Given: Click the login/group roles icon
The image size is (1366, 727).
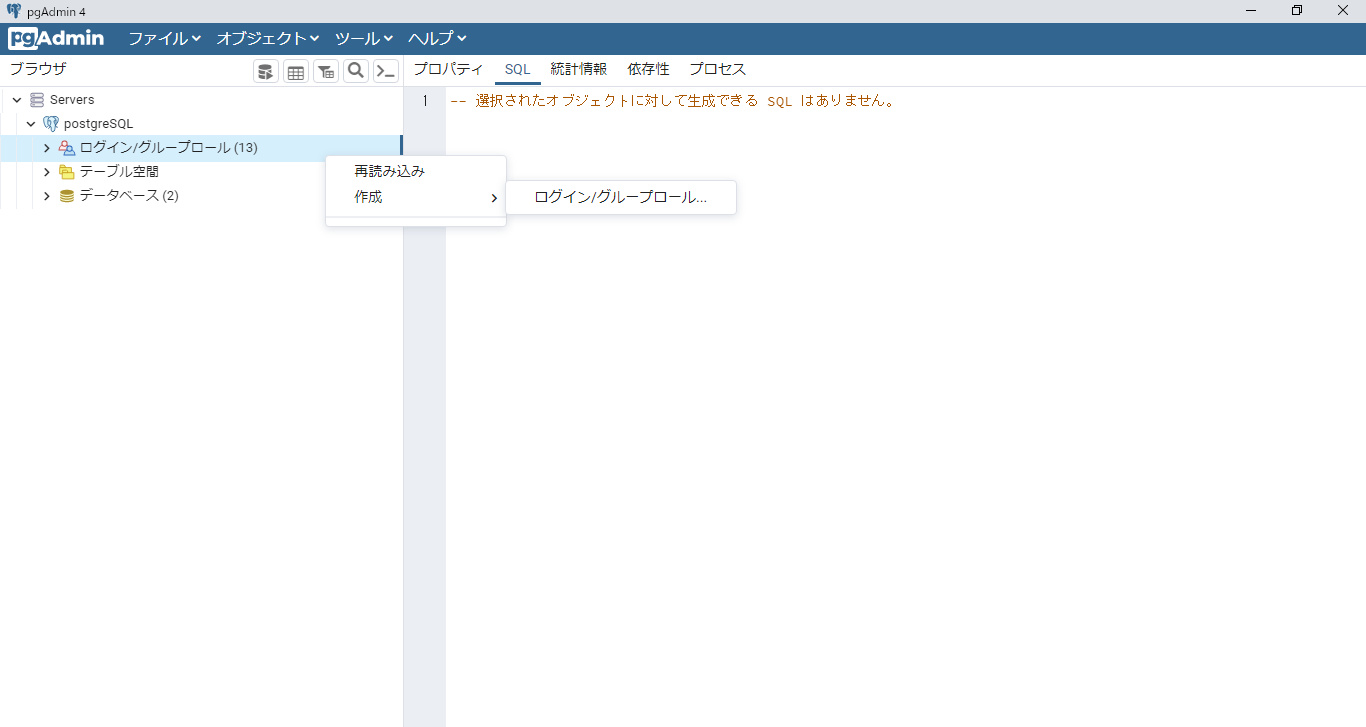Looking at the screenshot, I should click(x=67, y=148).
